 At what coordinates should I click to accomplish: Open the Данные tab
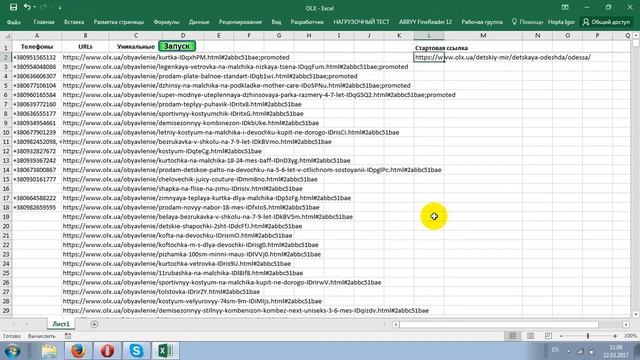pos(199,22)
